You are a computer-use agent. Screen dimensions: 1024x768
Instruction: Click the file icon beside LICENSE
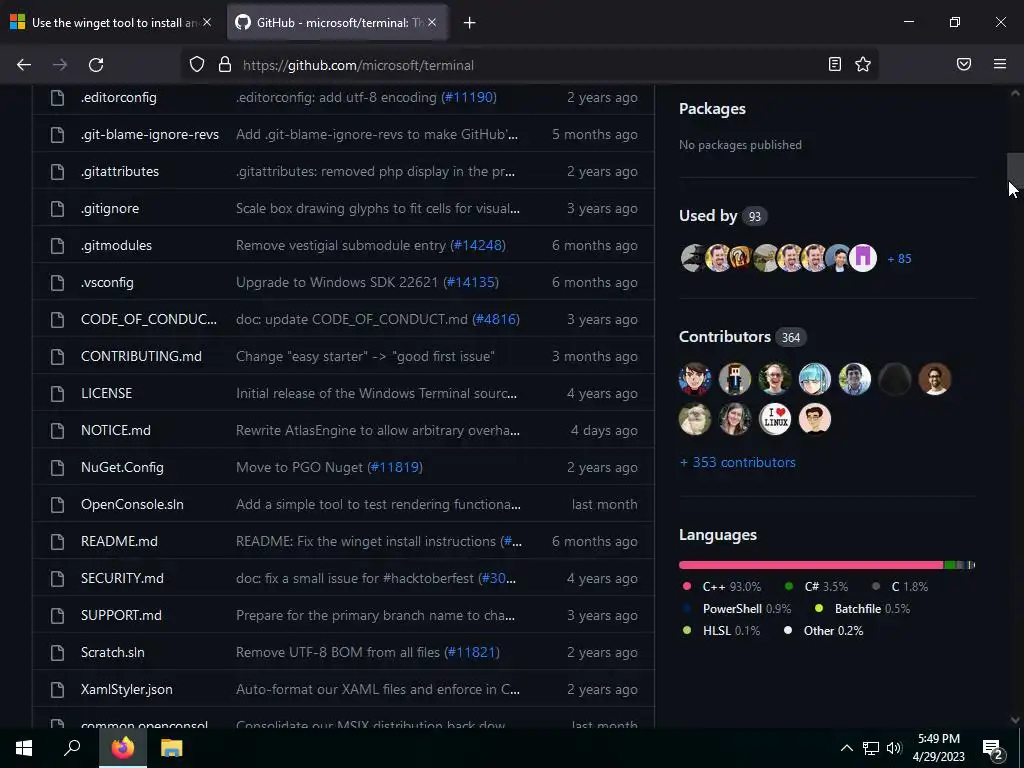pos(57,393)
